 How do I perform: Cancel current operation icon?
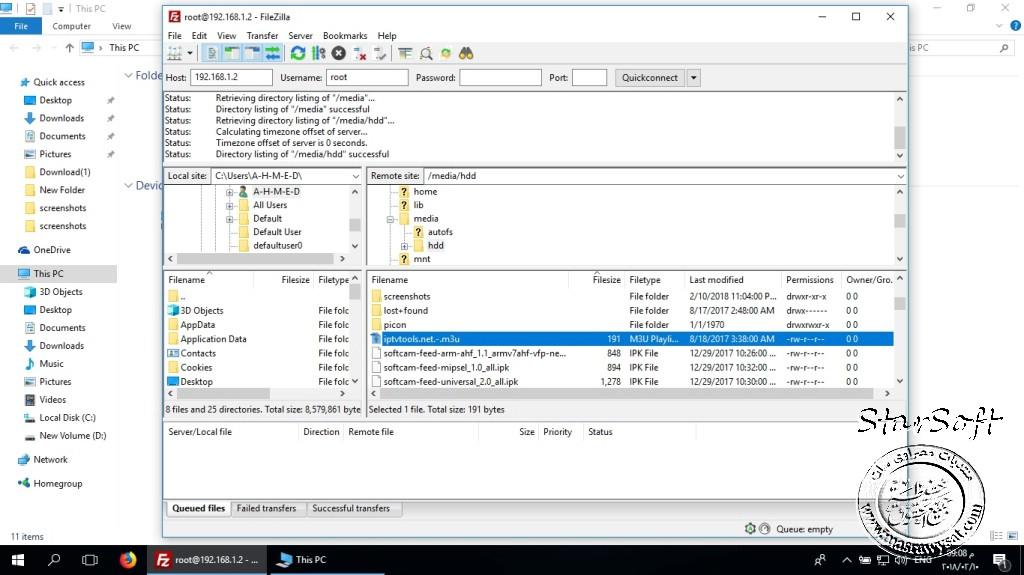pos(338,54)
